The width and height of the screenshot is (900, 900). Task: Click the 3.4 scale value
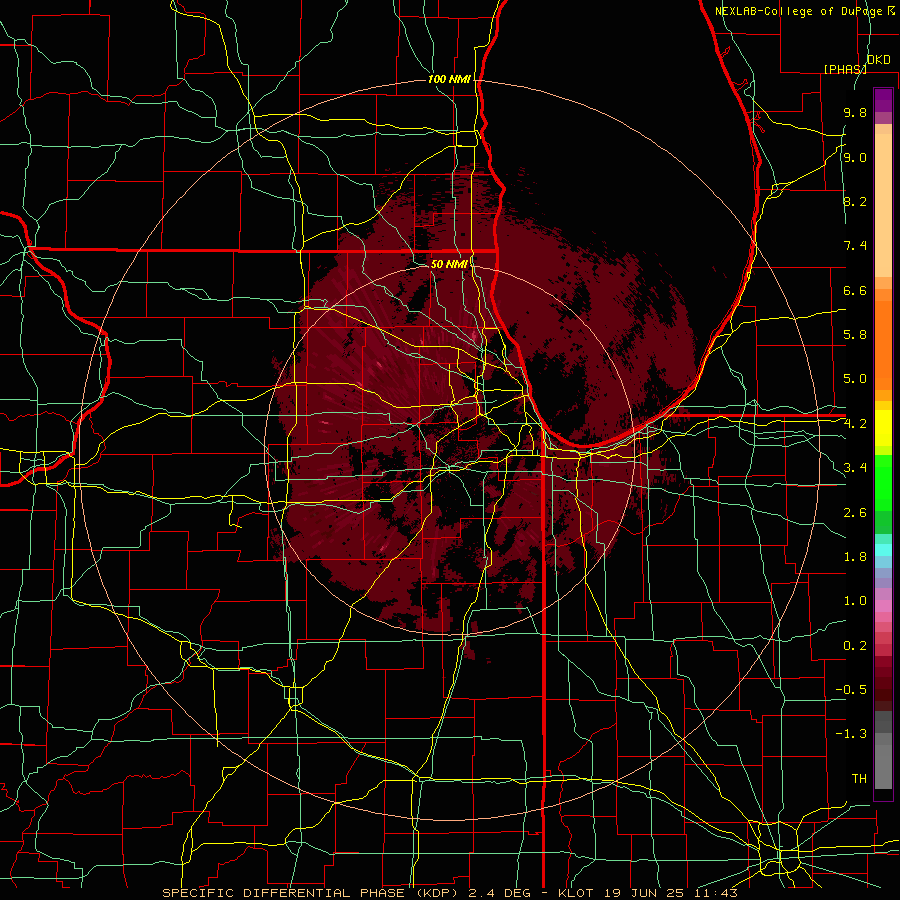tap(855, 468)
